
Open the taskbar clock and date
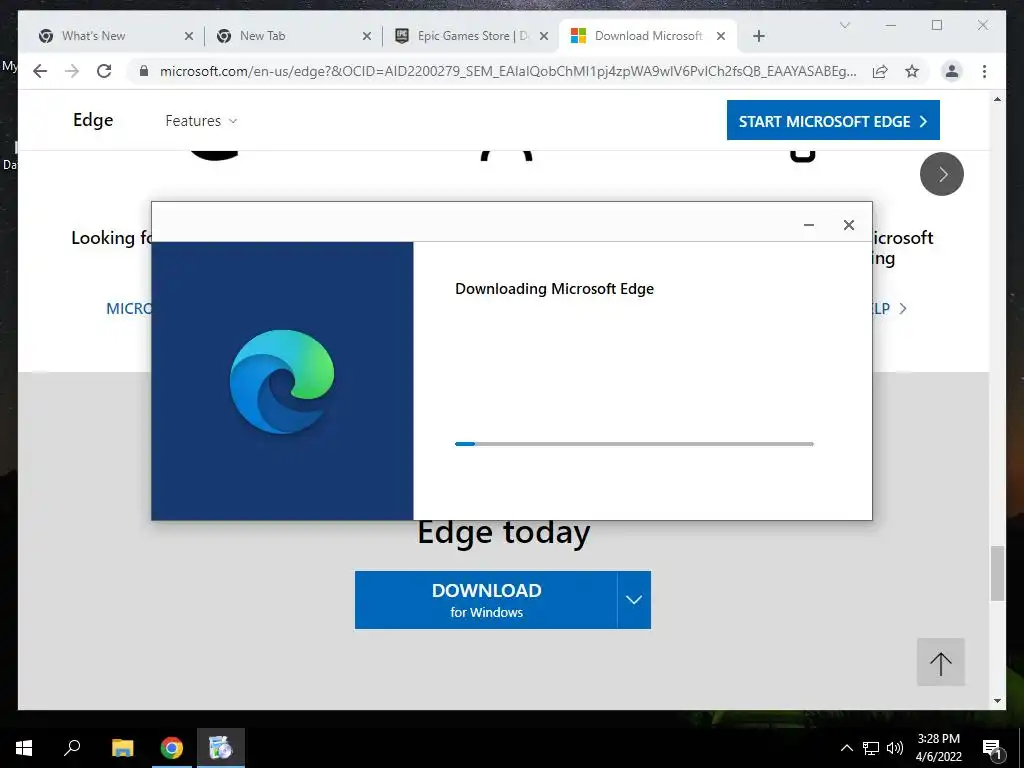pyautogui.click(x=938, y=748)
